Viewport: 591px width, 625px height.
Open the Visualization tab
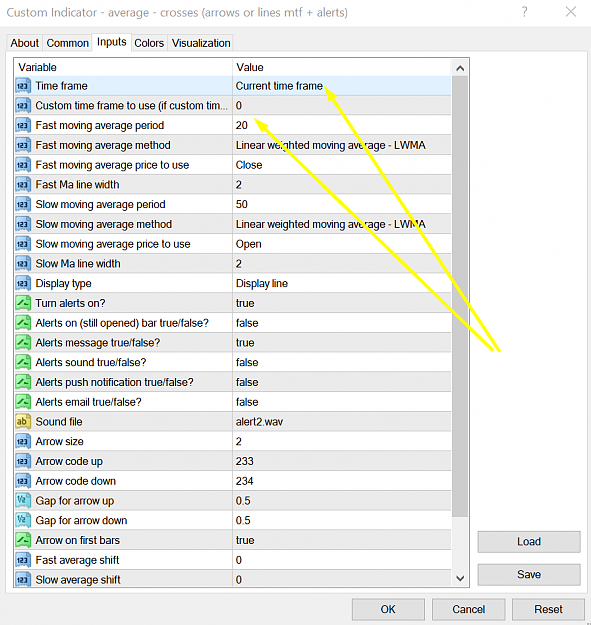point(201,43)
